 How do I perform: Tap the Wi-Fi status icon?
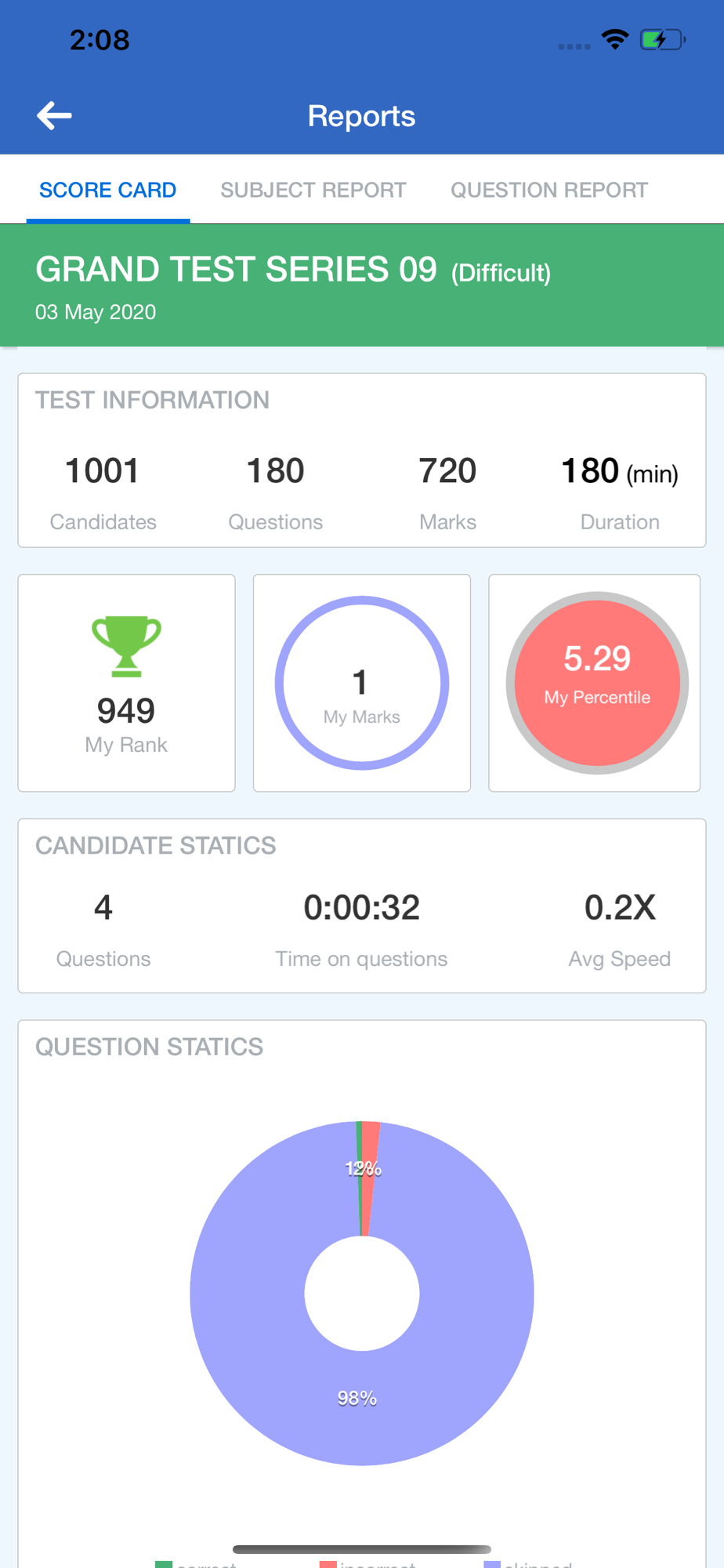(615, 39)
